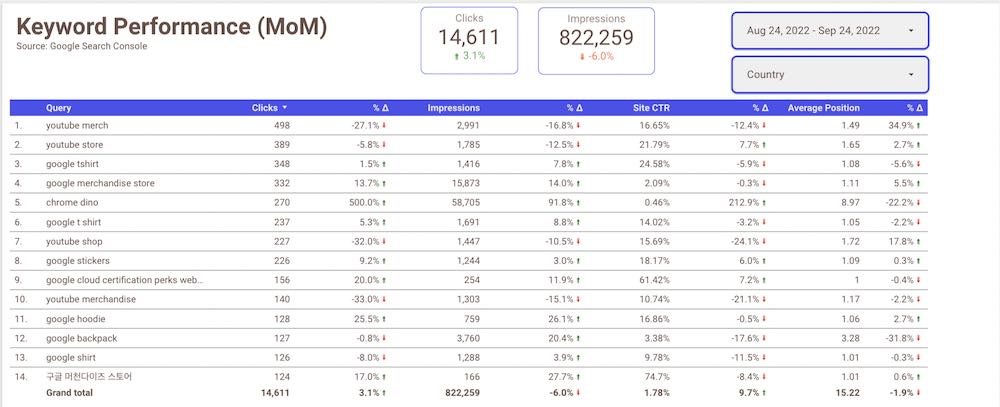Select the youtube shop query
The height and width of the screenshot is (407, 1000).
(74, 241)
